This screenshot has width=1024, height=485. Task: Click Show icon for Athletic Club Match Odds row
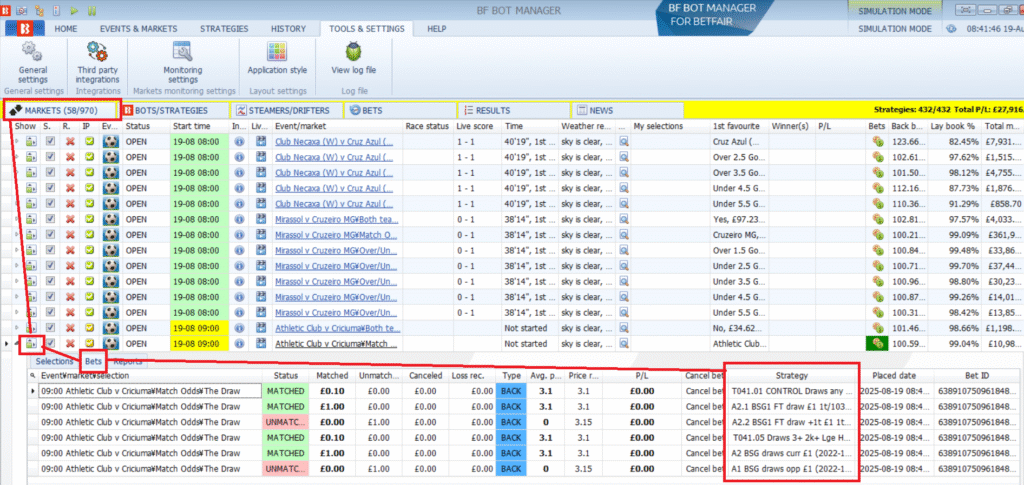(x=31, y=343)
